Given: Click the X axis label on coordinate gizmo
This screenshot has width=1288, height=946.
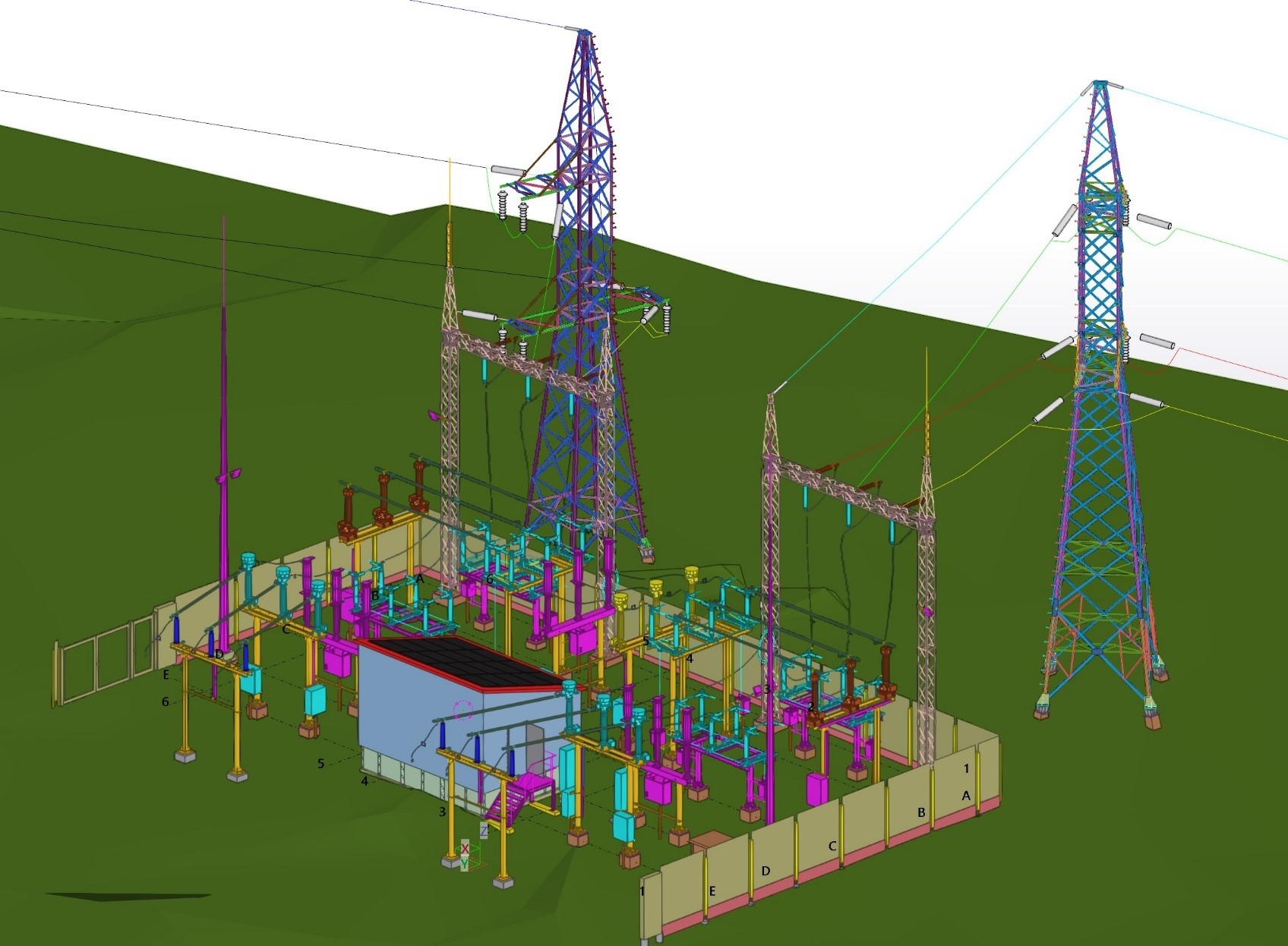Looking at the screenshot, I should (x=465, y=849).
